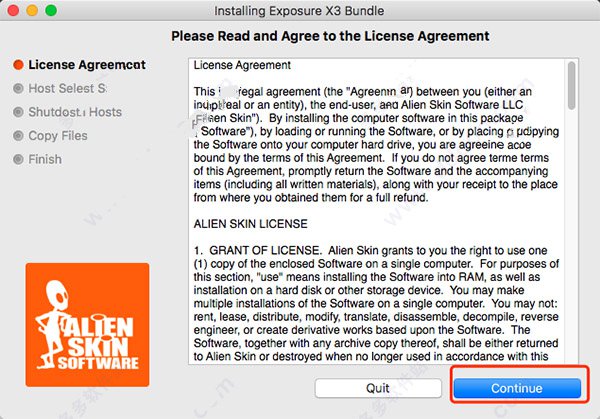Select the License Agreement step label
The image size is (600, 419).
pyautogui.click(x=87, y=65)
